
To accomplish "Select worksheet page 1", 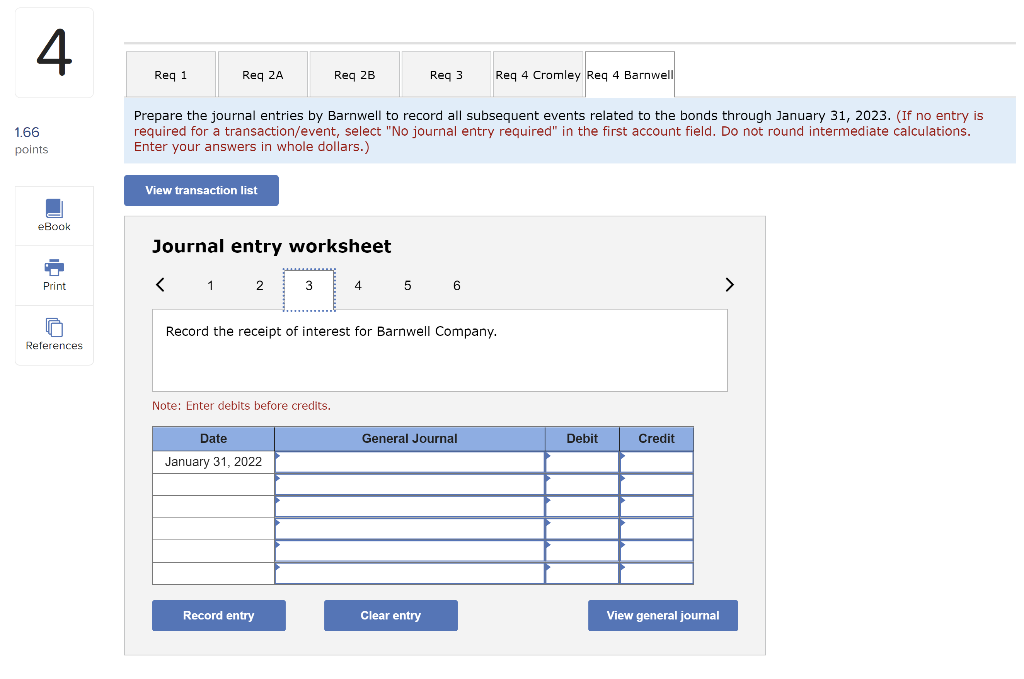I will pyautogui.click(x=210, y=285).
